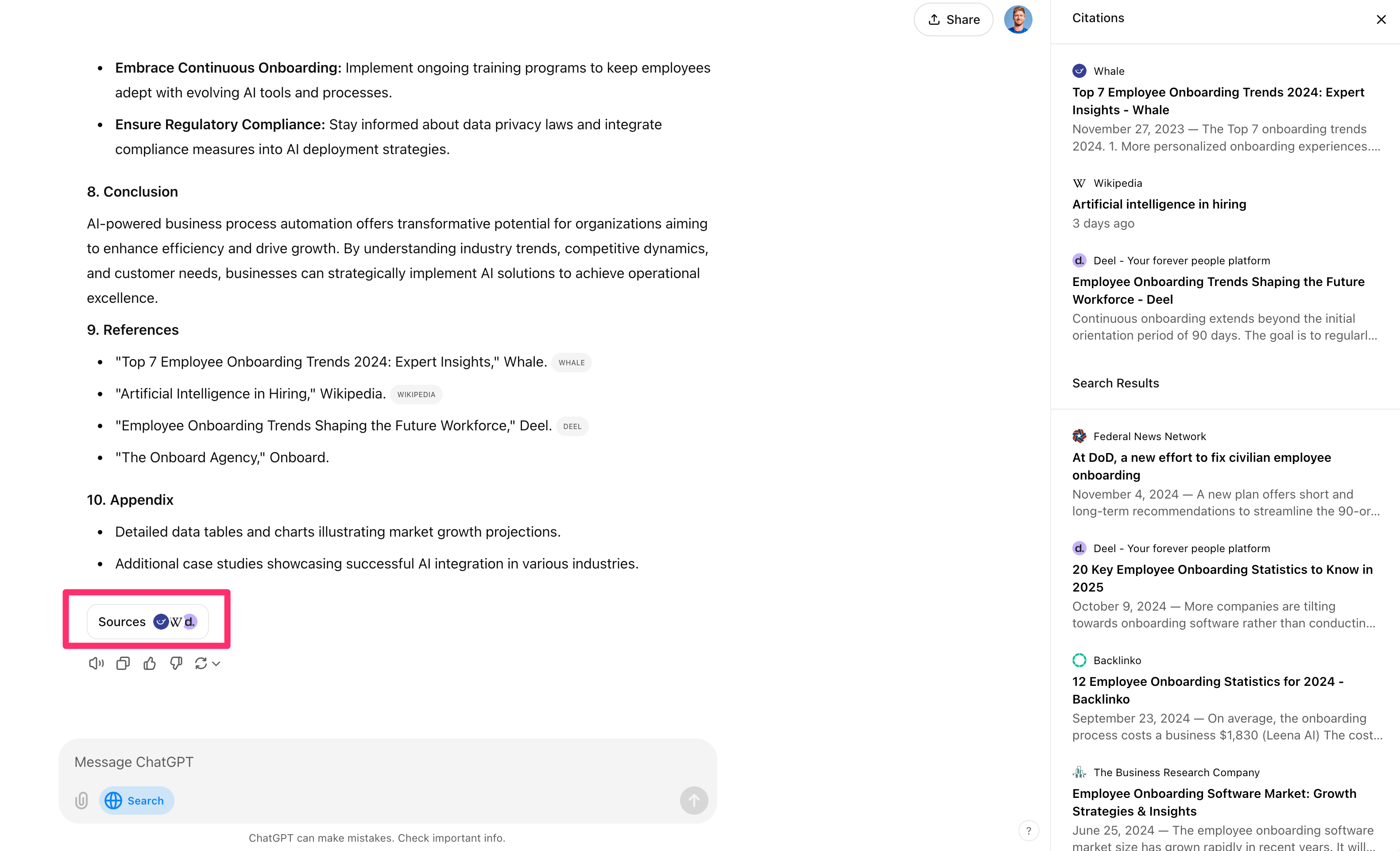
Task: Click the Sources button
Action: [148, 622]
